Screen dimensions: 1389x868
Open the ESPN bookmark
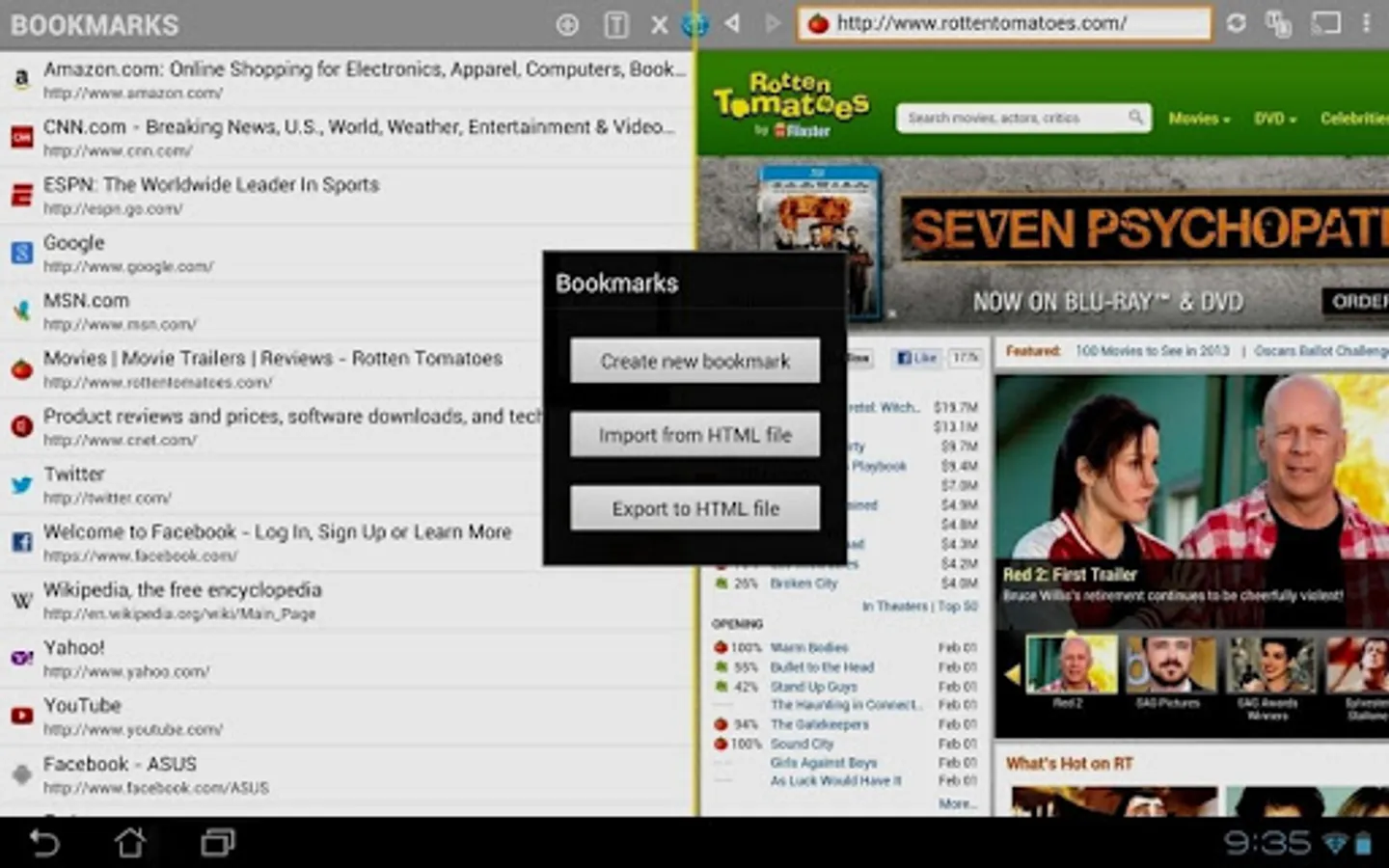click(x=347, y=196)
